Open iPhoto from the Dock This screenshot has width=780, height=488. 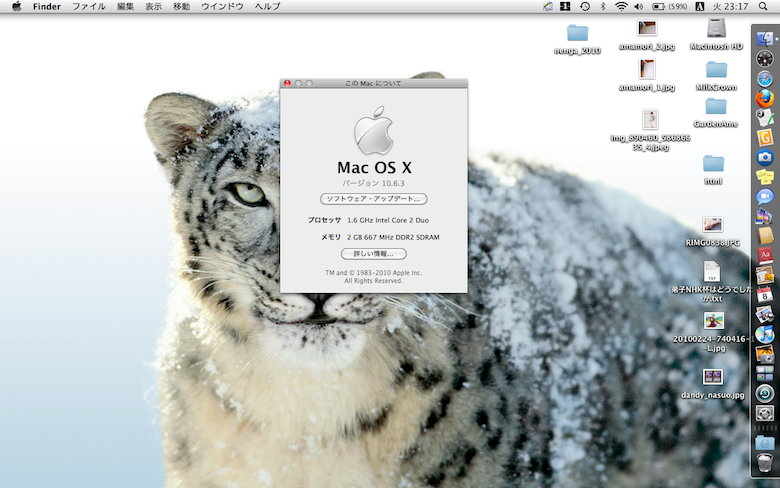tap(765, 354)
